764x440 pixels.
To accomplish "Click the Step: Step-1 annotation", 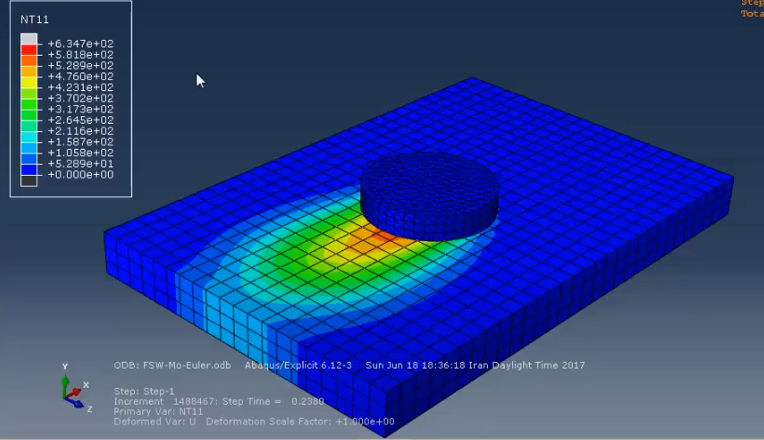I will point(144,391).
